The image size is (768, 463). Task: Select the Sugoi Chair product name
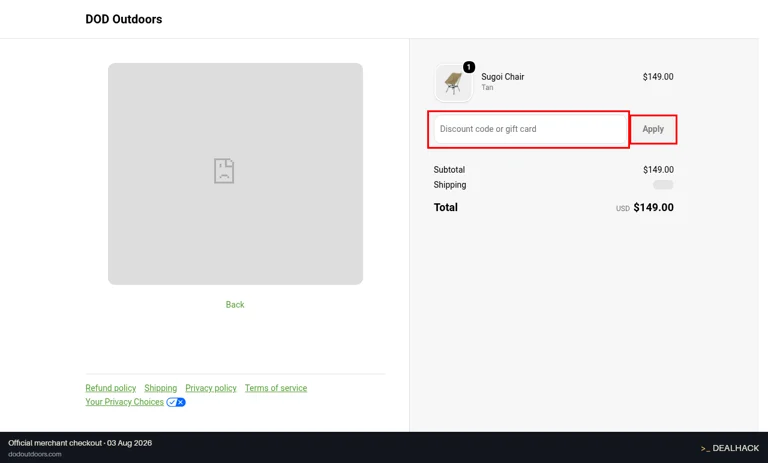coord(503,77)
